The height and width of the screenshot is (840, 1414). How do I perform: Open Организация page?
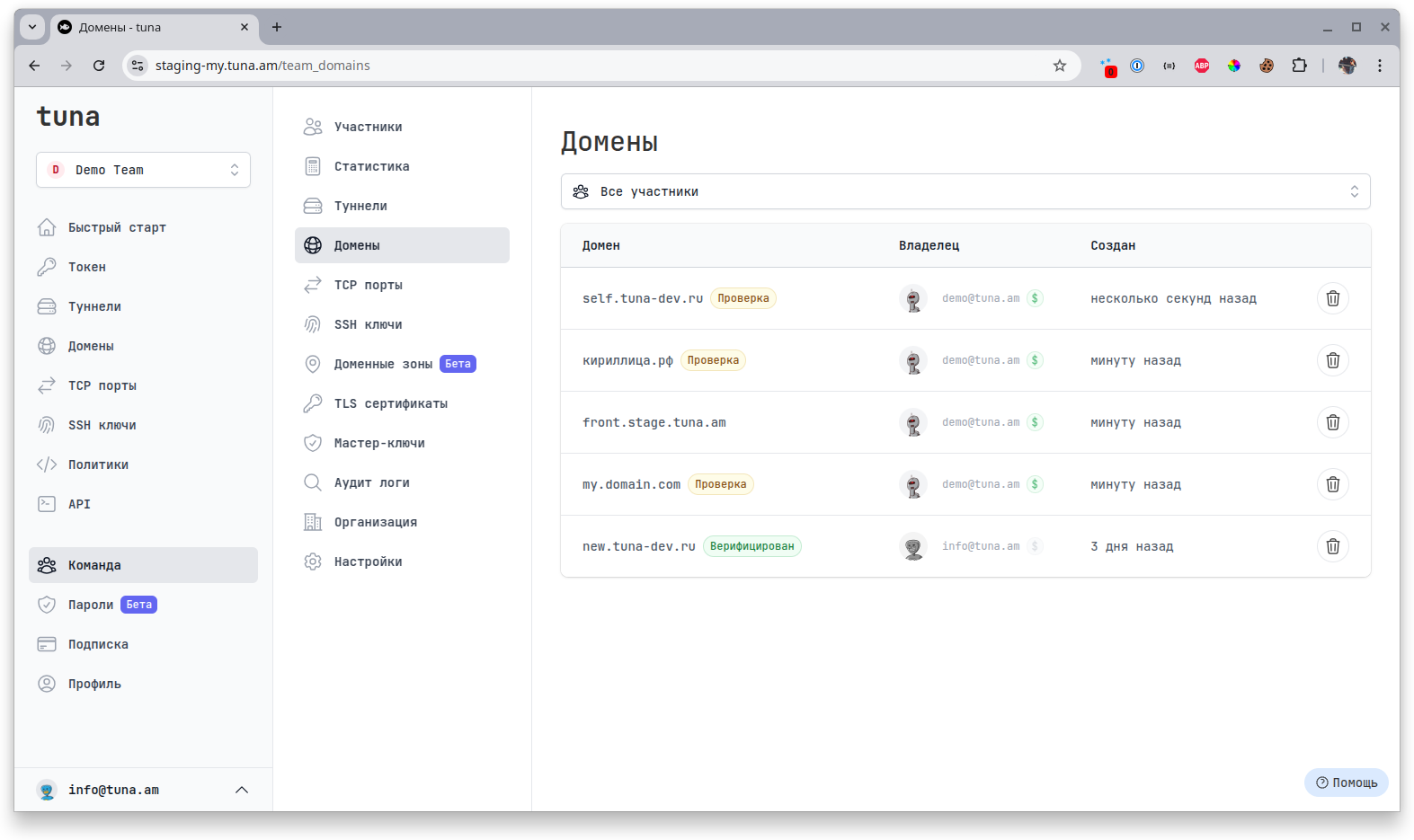(x=402, y=522)
